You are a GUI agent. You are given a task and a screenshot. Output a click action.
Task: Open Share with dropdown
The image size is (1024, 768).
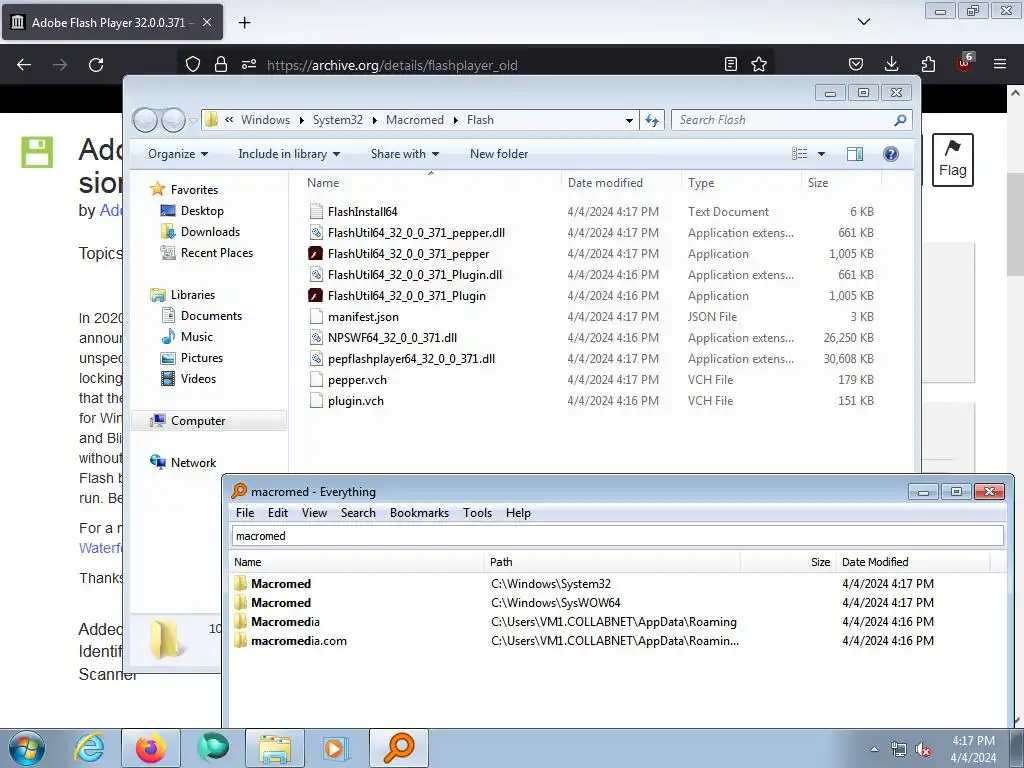(405, 154)
